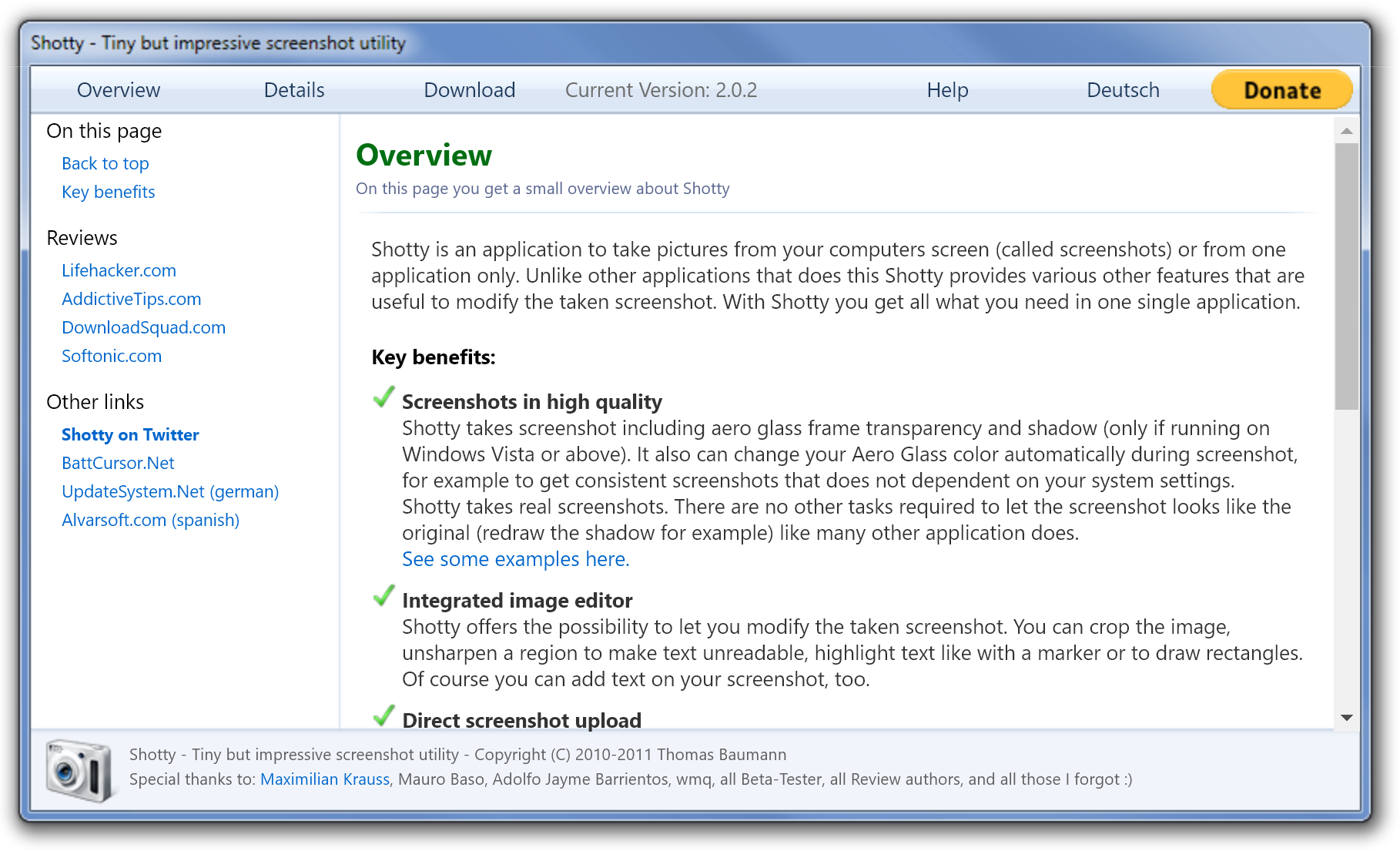This screenshot has width=1400, height=851.
Task: Go to the Download tab
Action: [x=470, y=90]
